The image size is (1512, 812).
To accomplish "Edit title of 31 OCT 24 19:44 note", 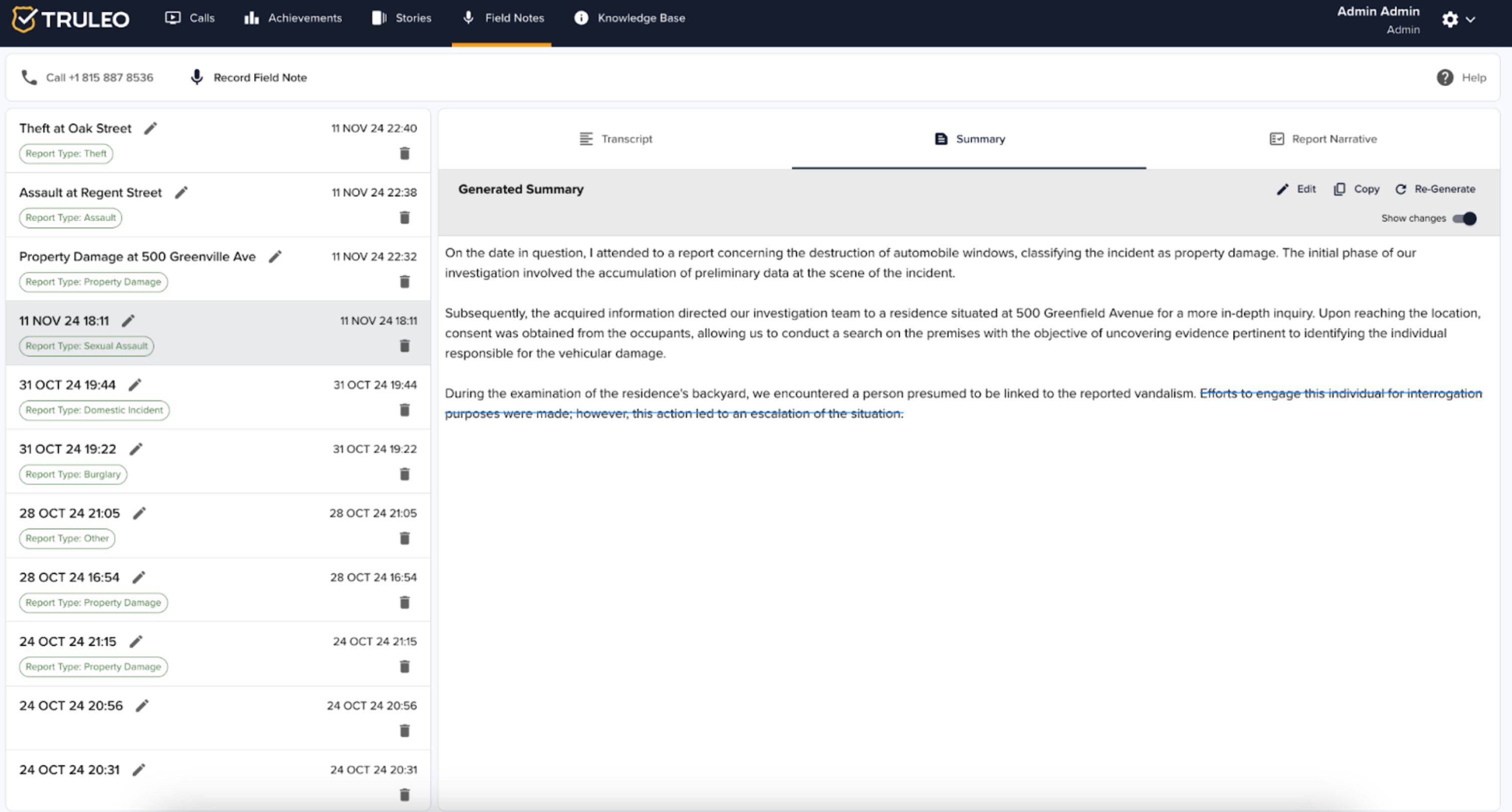I will [135, 385].
